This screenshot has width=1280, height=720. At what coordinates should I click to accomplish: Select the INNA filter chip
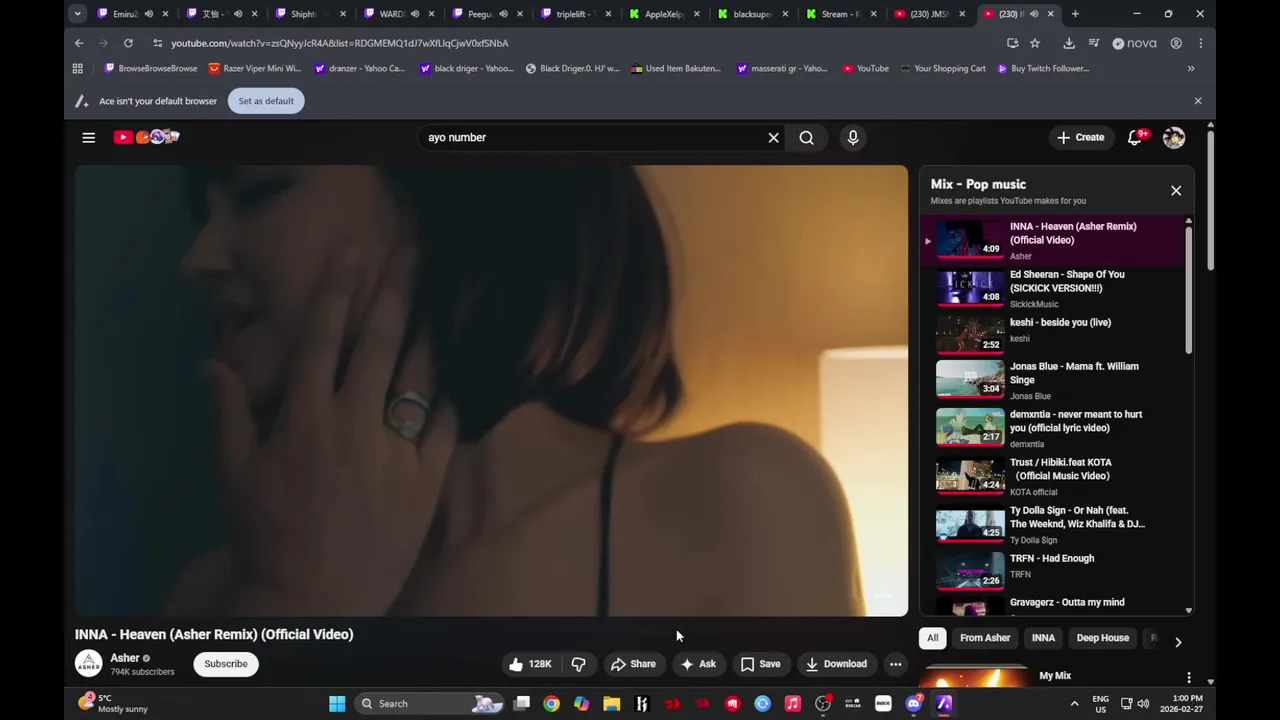point(1043,638)
